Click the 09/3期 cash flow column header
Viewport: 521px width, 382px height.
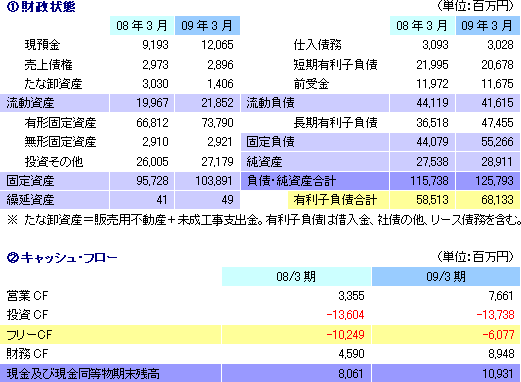pos(446,277)
